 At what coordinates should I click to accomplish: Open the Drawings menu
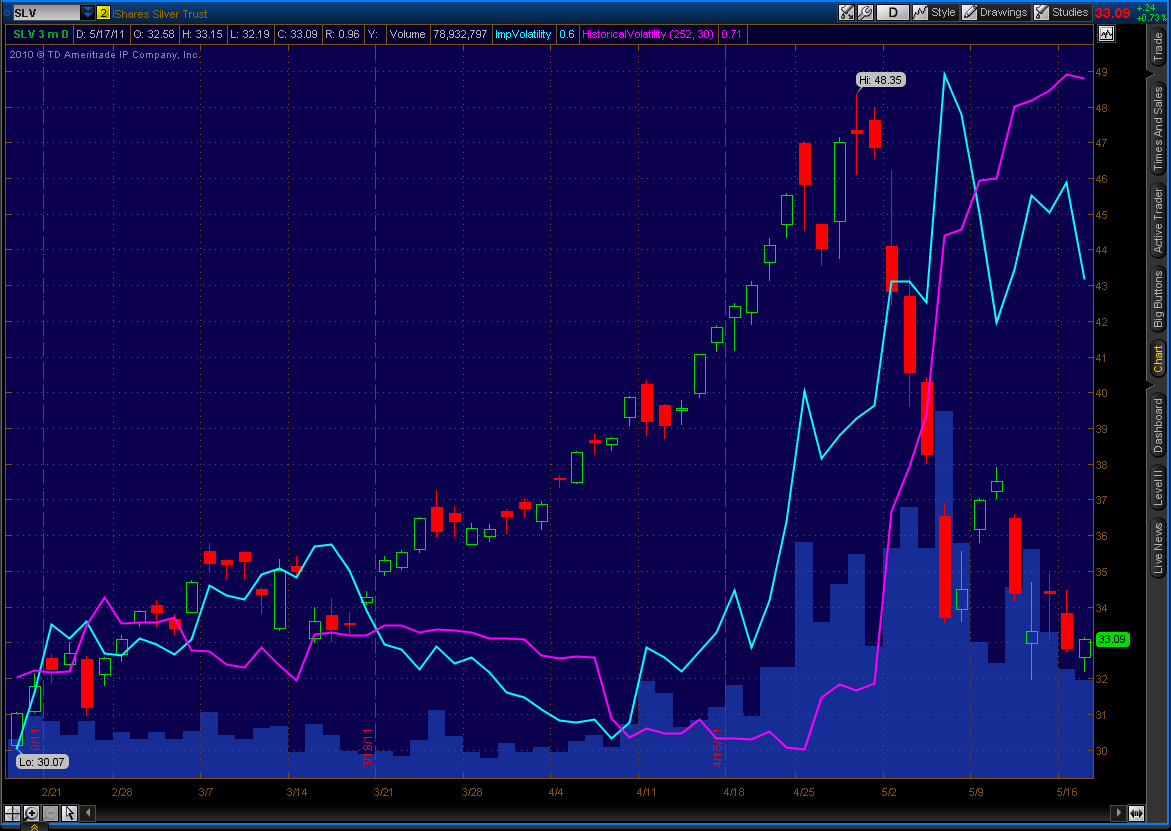pyautogui.click(x=995, y=13)
